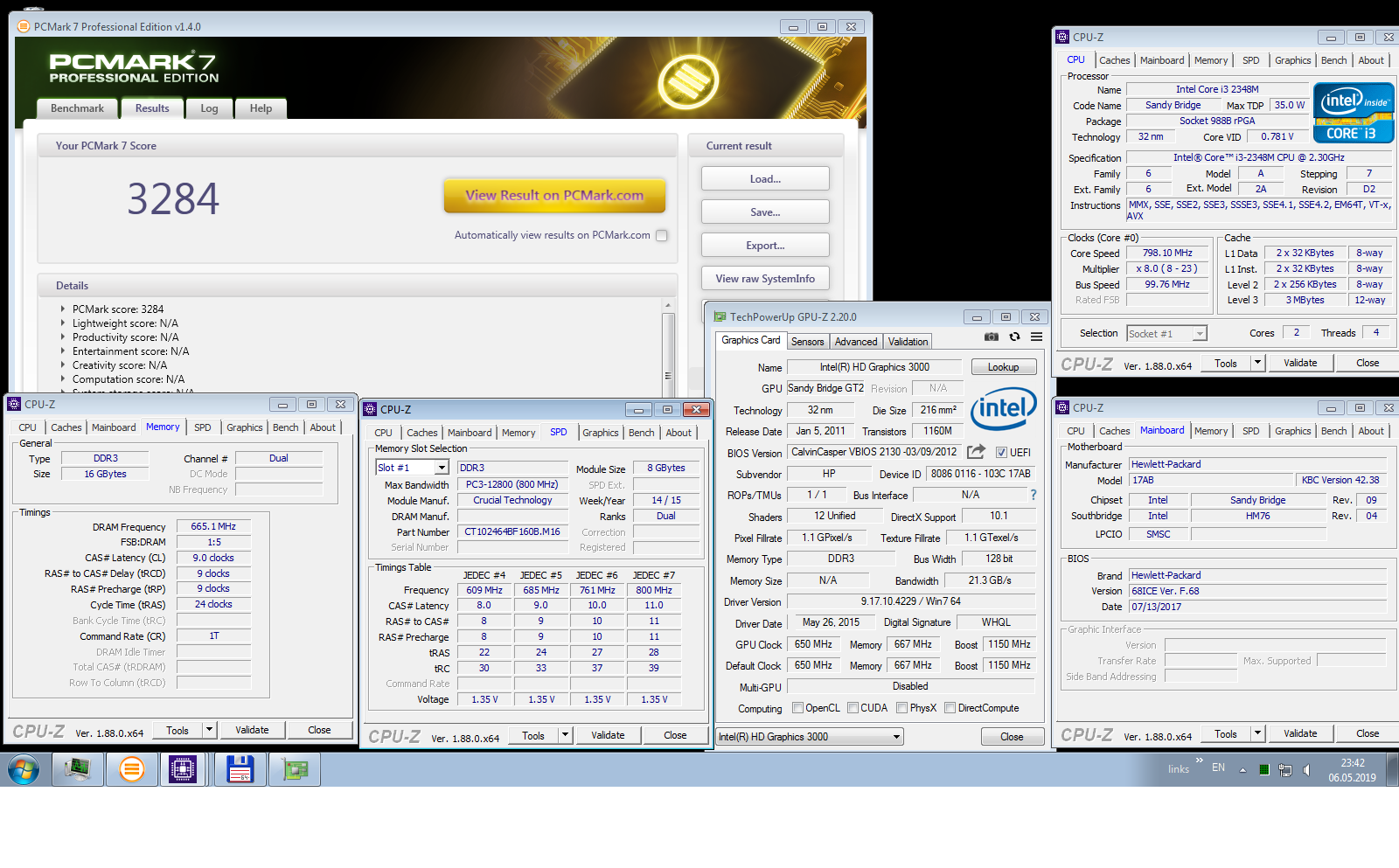Viewport: 1399px width, 868px height.
Task: Click Save... button in PCMark
Action: tap(765, 212)
